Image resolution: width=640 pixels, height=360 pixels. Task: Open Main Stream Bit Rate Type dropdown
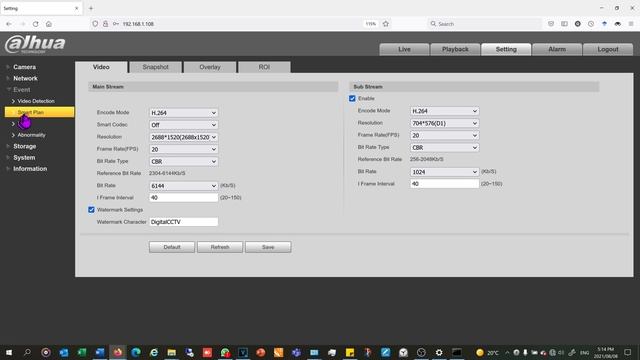coord(183,162)
